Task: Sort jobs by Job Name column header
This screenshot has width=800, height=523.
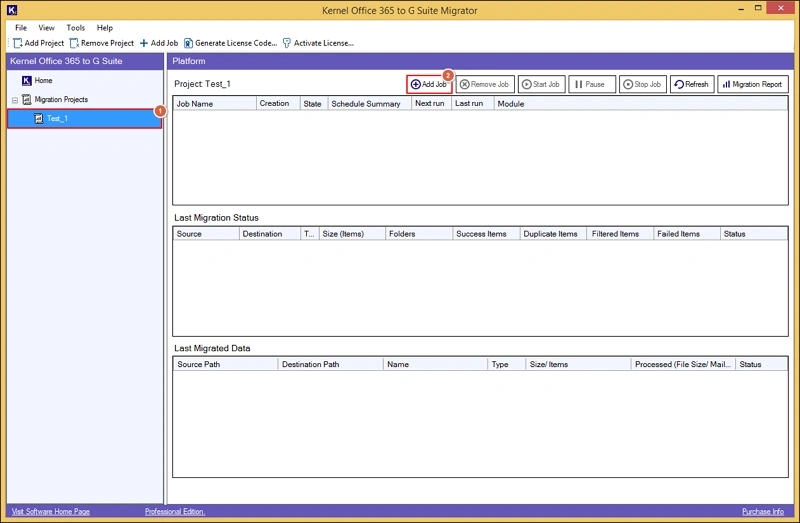Action: click(195, 104)
